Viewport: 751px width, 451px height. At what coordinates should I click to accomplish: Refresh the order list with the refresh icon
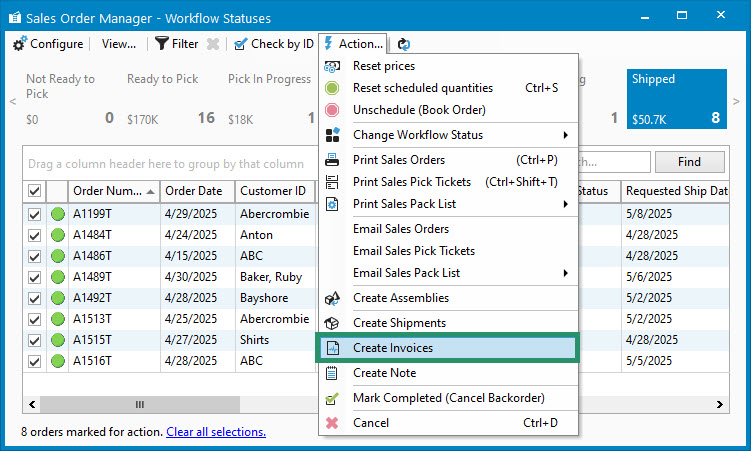click(404, 44)
